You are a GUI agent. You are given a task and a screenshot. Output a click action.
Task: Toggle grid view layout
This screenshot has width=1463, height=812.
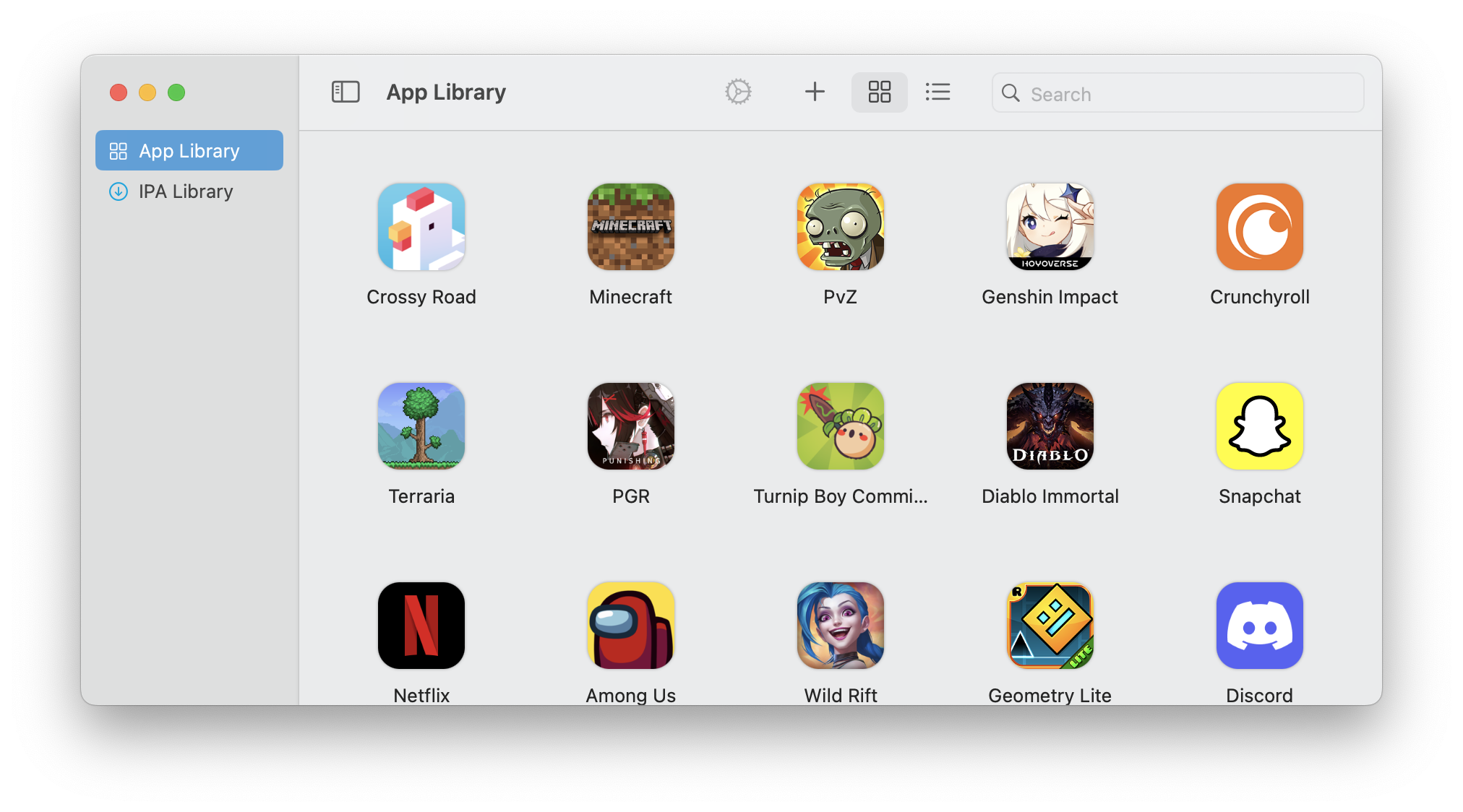click(x=878, y=92)
